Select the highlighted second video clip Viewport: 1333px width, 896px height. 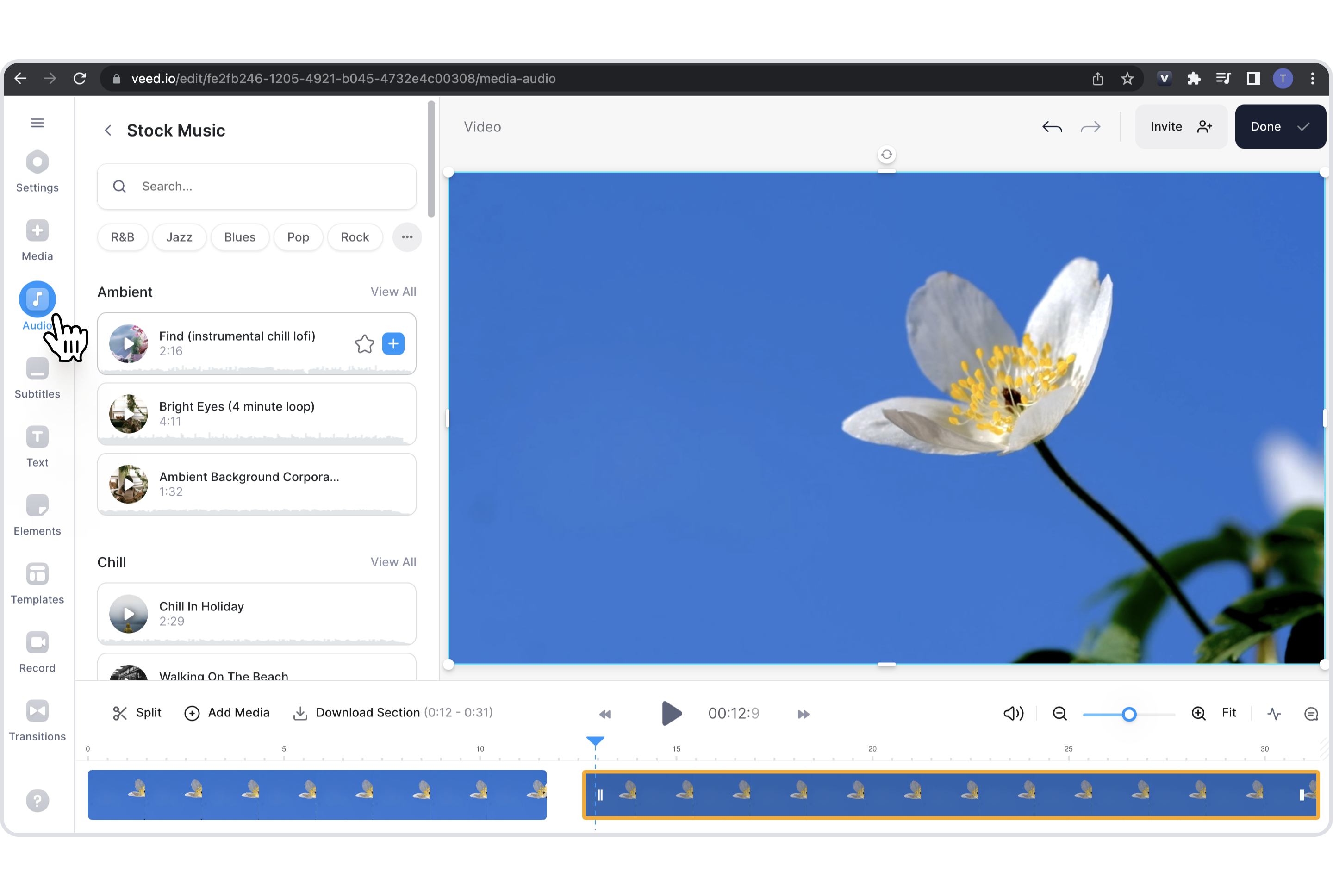[951, 794]
